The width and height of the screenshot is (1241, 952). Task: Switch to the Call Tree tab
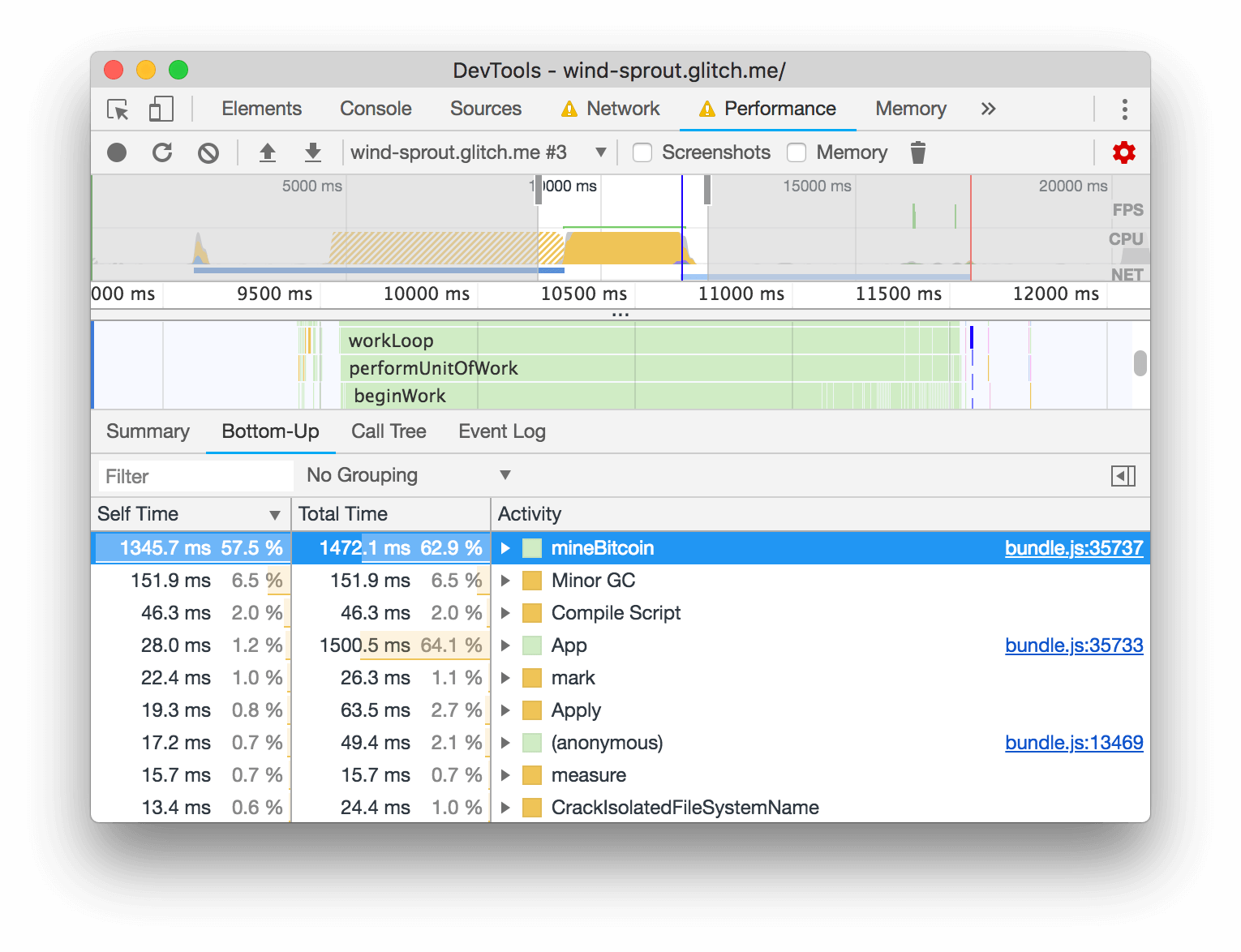pos(389,431)
